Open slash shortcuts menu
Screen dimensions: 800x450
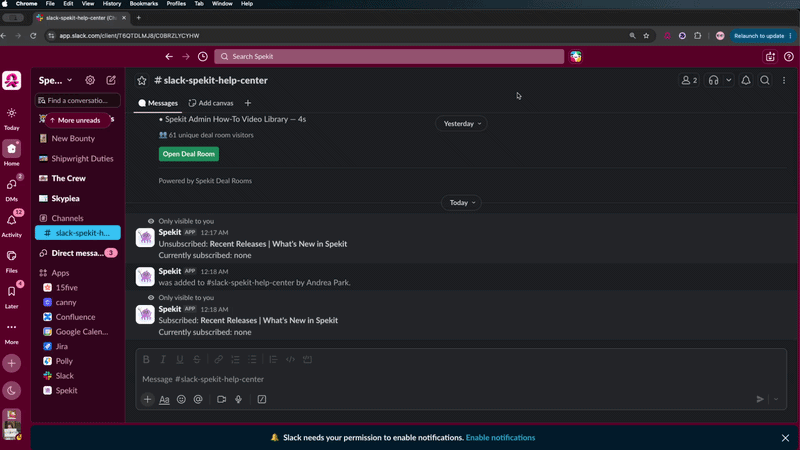[x=262, y=399]
